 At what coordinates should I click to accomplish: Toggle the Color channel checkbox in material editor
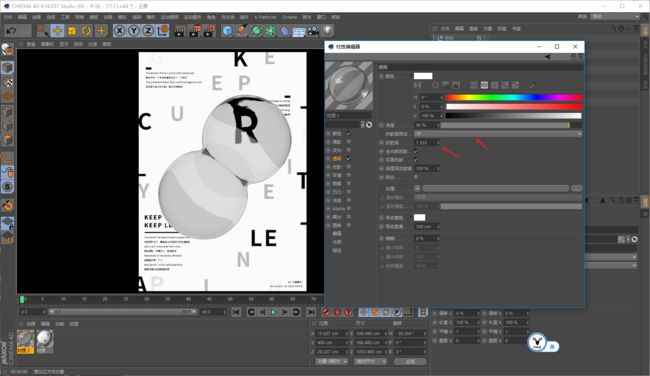(x=349, y=133)
